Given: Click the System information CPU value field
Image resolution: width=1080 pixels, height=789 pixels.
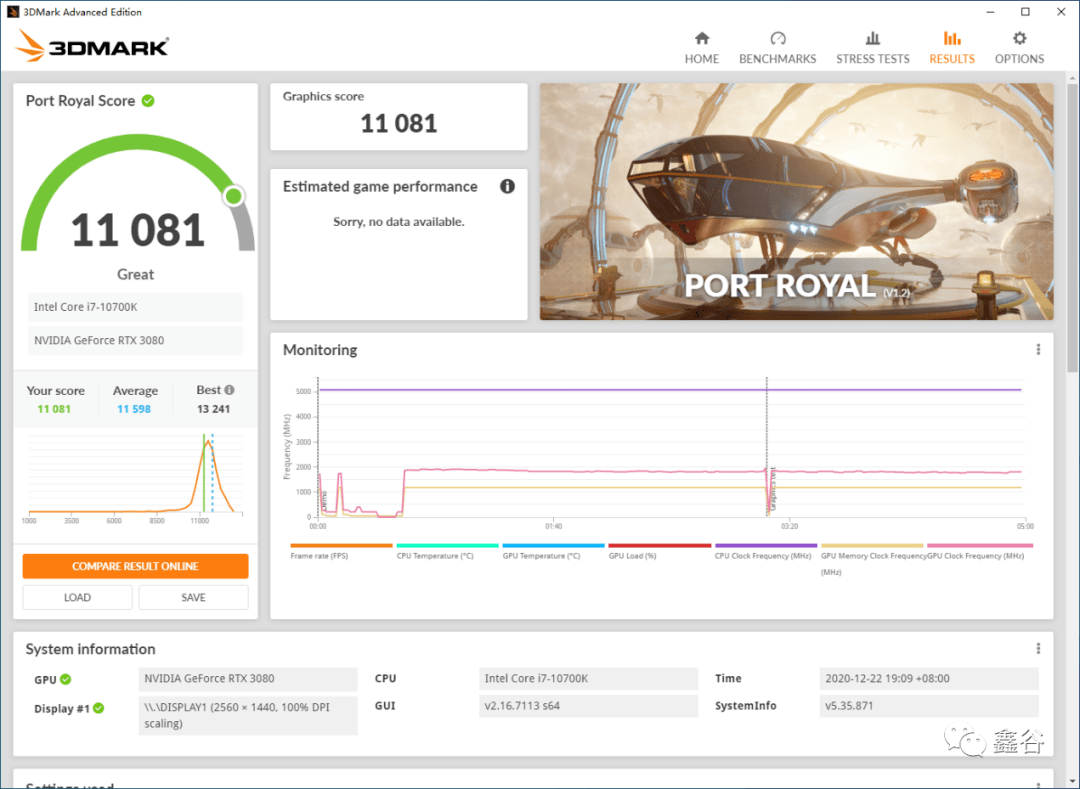Looking at the screenshot, I should pyautogui.click(x=588, y=678).
